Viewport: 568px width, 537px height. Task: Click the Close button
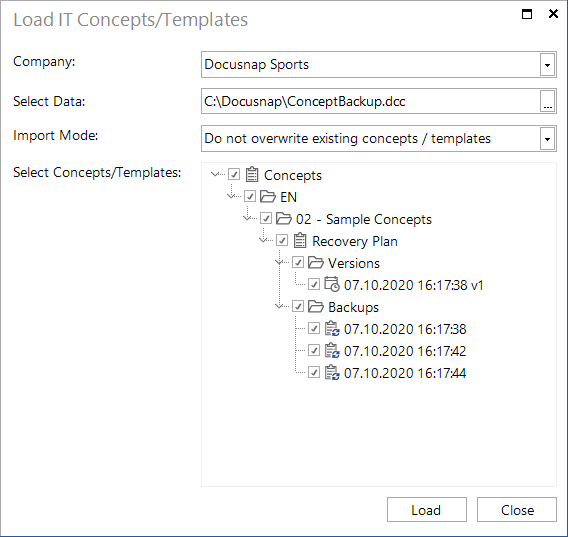517,510
